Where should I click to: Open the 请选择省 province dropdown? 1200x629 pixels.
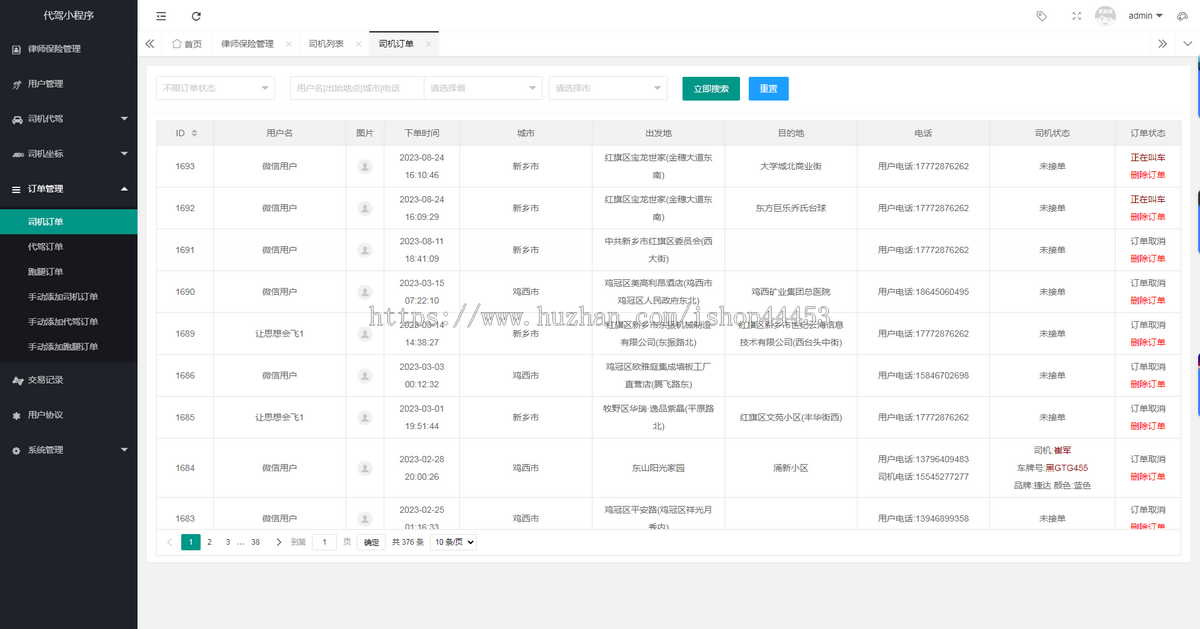(x=483, y=88)
